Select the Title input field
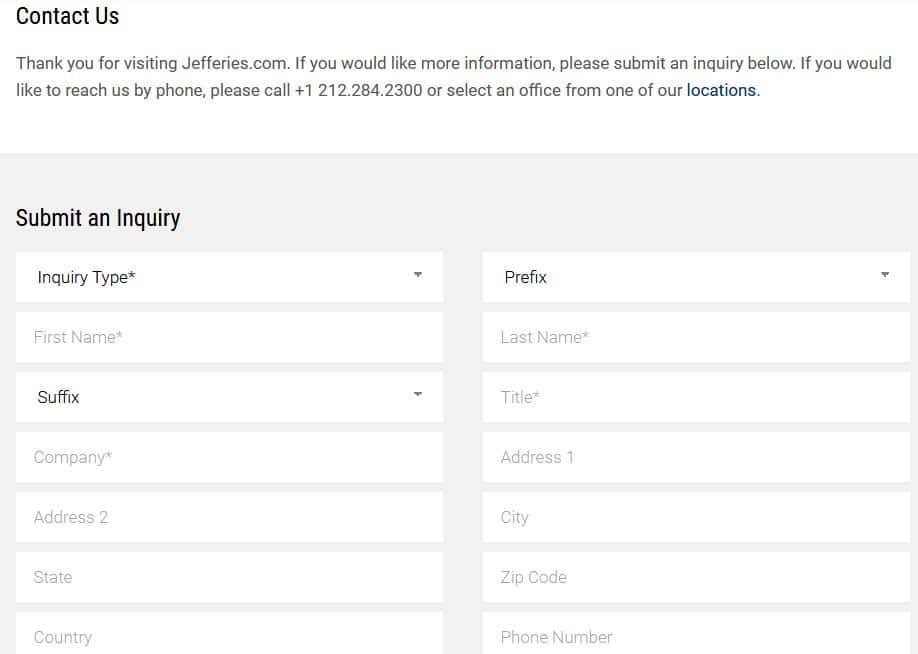Image resolution: width=918 pixels, height=654 pixels. point(695,397)
